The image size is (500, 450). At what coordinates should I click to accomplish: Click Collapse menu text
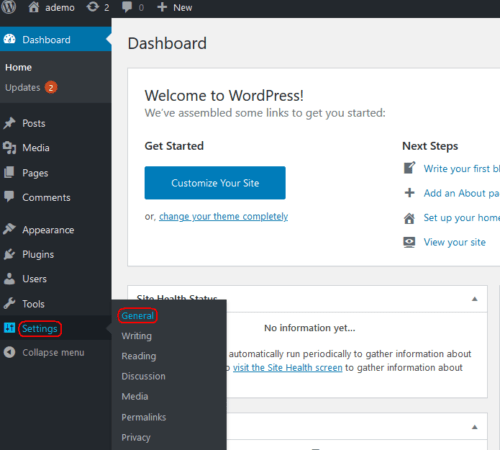(53, 352)
